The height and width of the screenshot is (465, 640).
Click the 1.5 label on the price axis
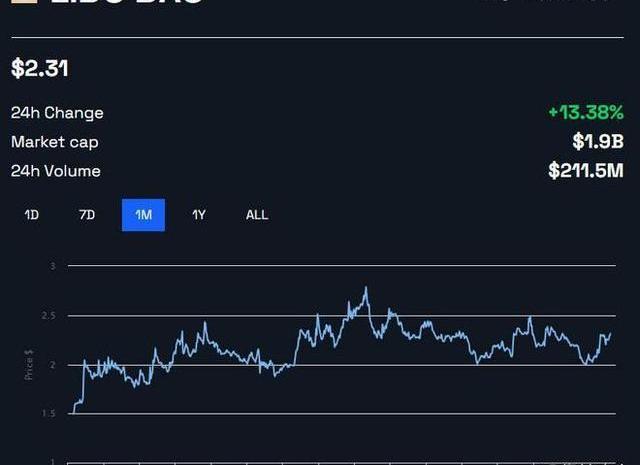(x=50, y=414)
